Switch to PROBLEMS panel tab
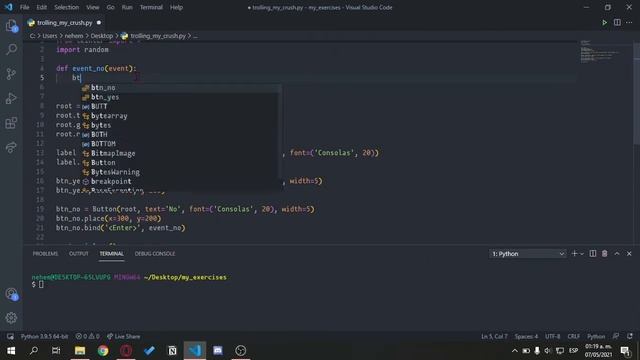This screenshot has width=640, height=360. click(45, 253)
